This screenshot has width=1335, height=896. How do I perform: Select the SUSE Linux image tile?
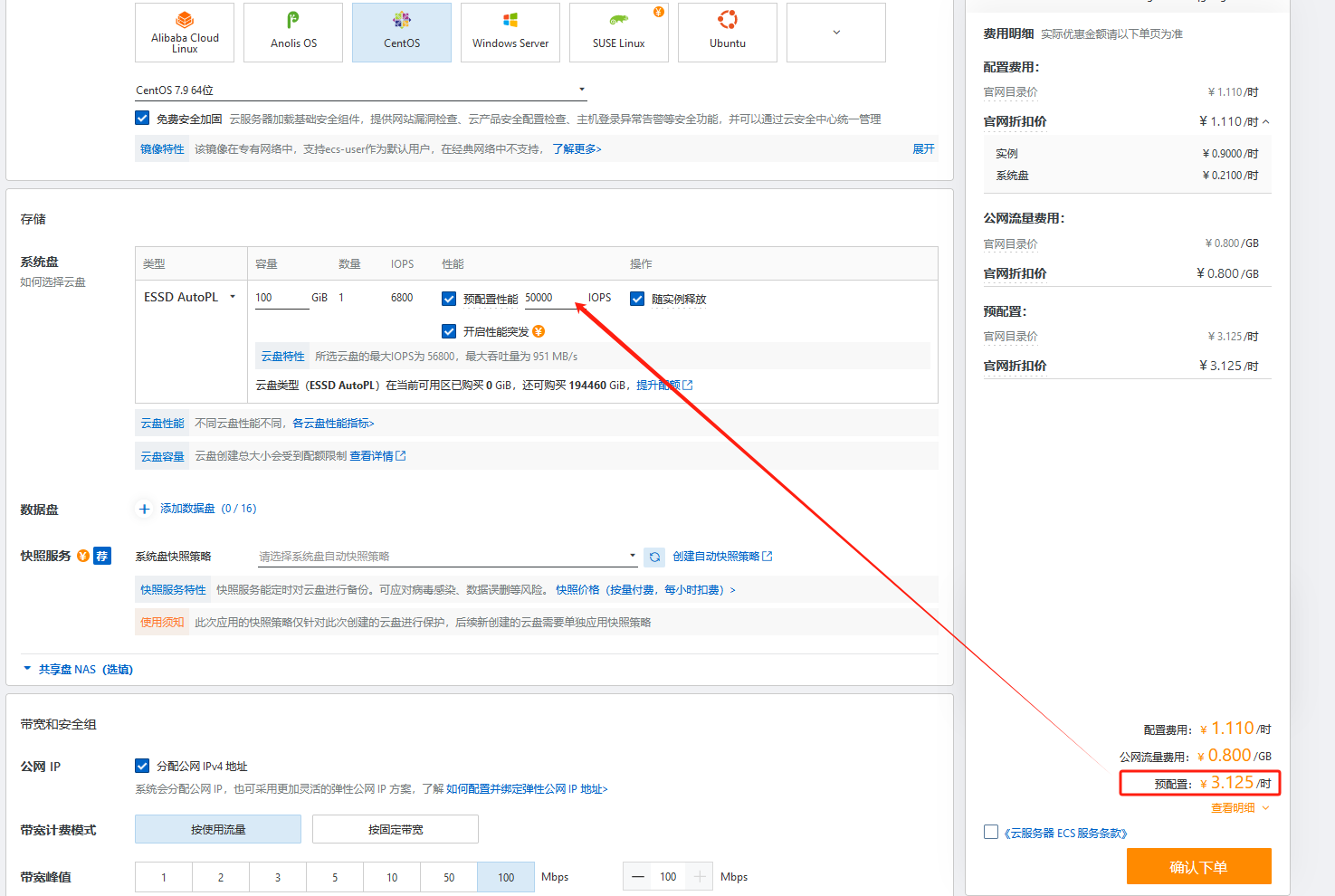tap(619, 33)
